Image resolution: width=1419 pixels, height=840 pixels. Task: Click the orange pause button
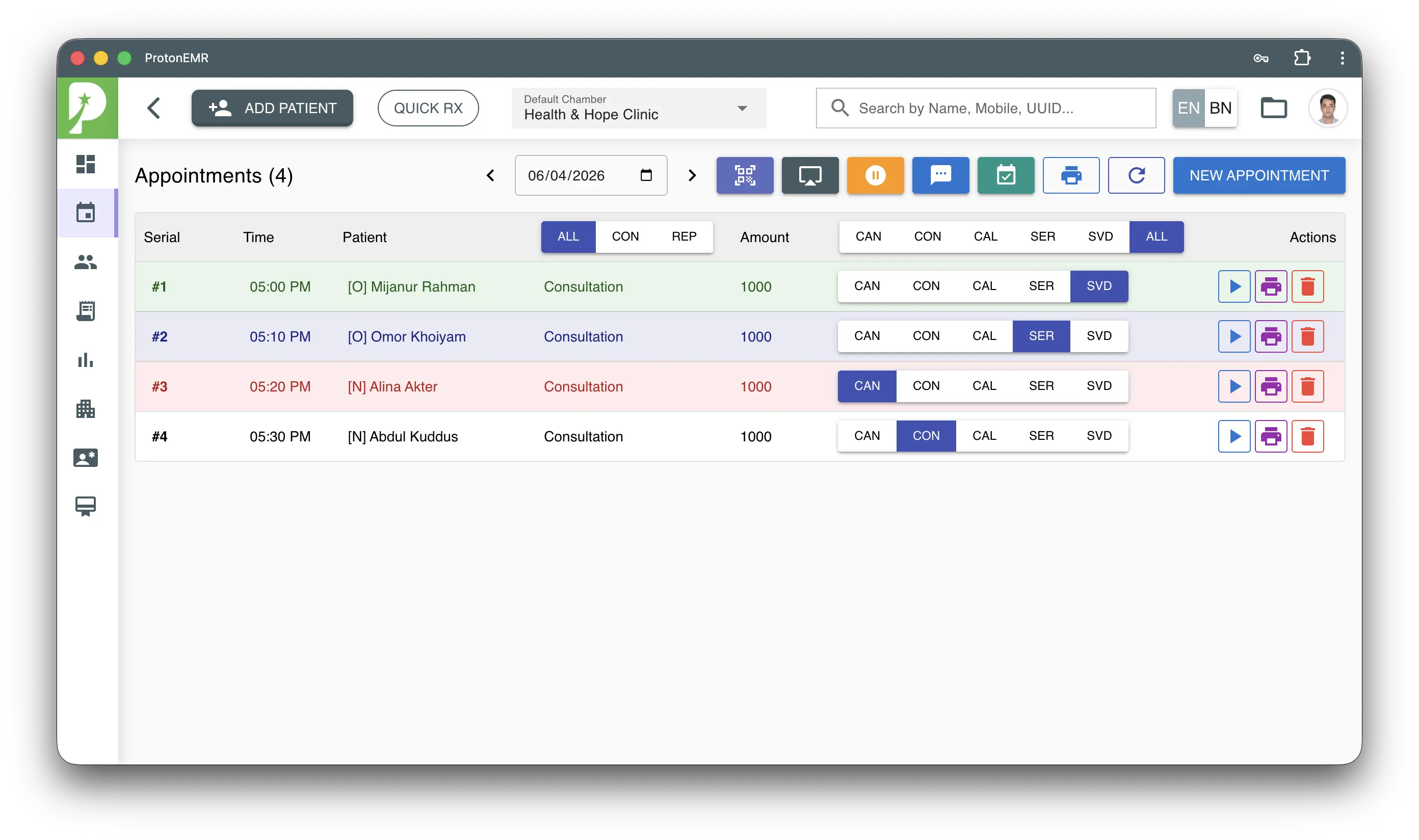coord(875,175)
